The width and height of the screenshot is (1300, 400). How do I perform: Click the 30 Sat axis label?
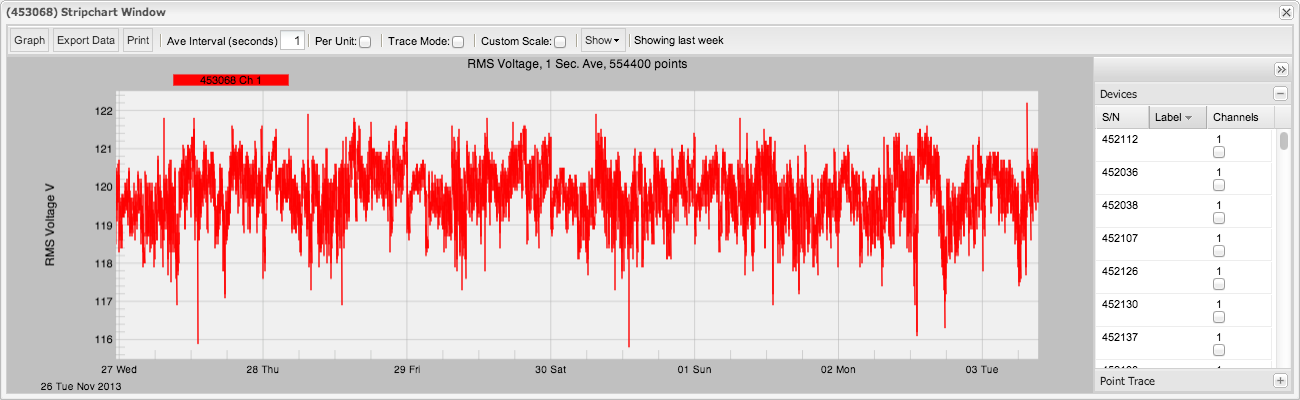click(x=550, y=370)
